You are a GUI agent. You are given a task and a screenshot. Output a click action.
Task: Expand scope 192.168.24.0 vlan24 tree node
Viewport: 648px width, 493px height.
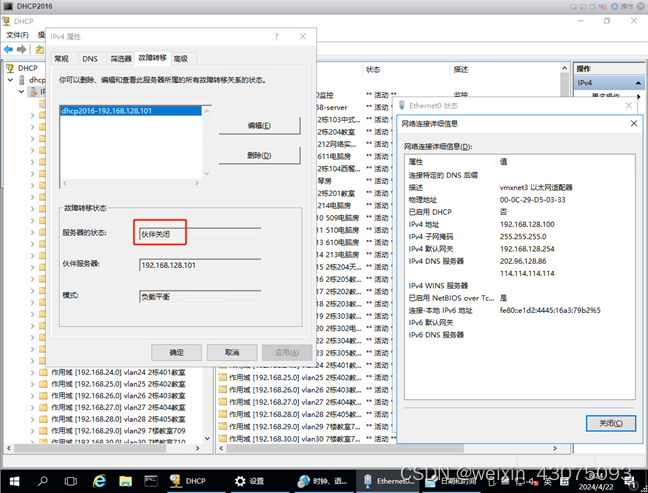tap(32, 371)
